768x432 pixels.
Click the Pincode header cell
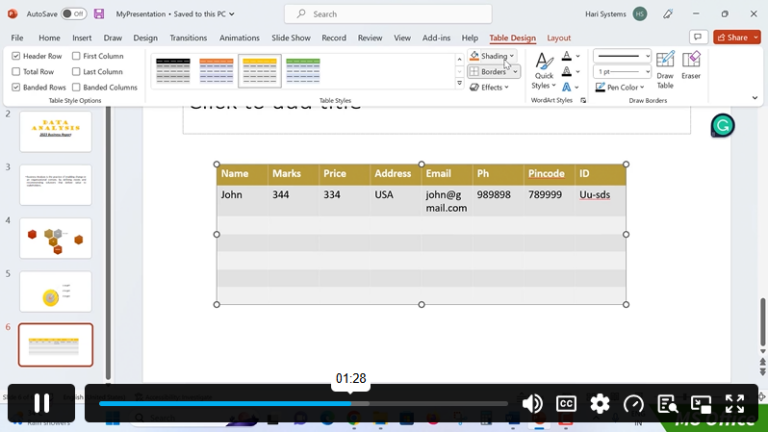[x=549, y=174]
